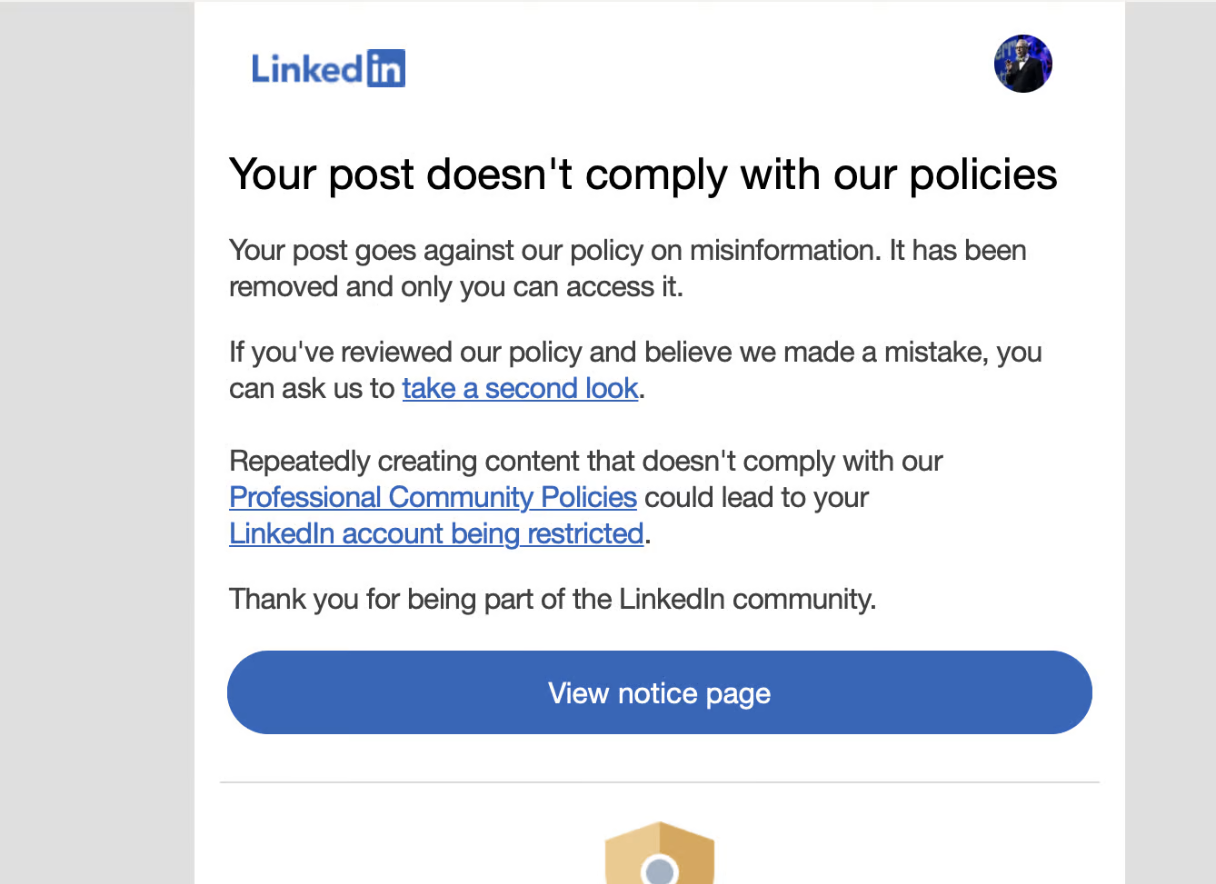This screenshot has width=1216, height=884.
Task: Follow the "take a second look" link
Action: tap(520, 388)
